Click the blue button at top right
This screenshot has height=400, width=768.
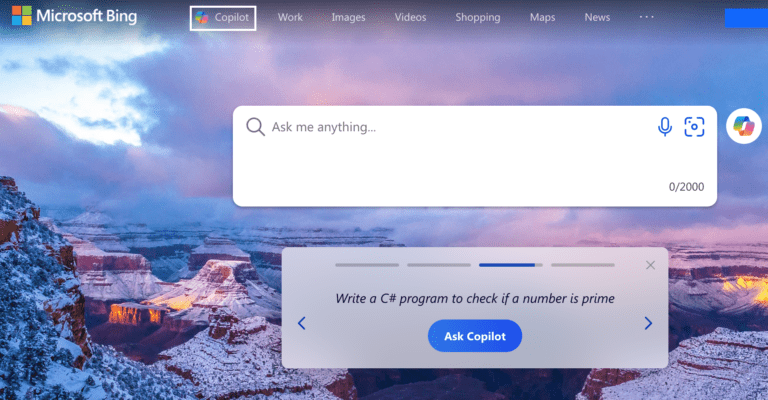click(746, 18)
